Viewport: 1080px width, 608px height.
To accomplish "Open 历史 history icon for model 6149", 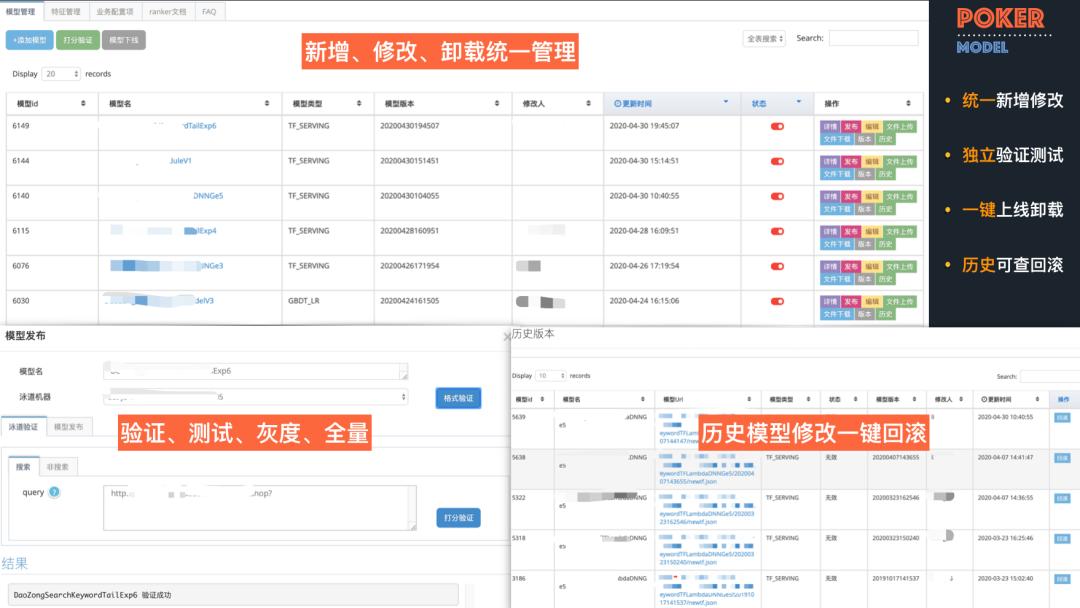I will (885, 136).
